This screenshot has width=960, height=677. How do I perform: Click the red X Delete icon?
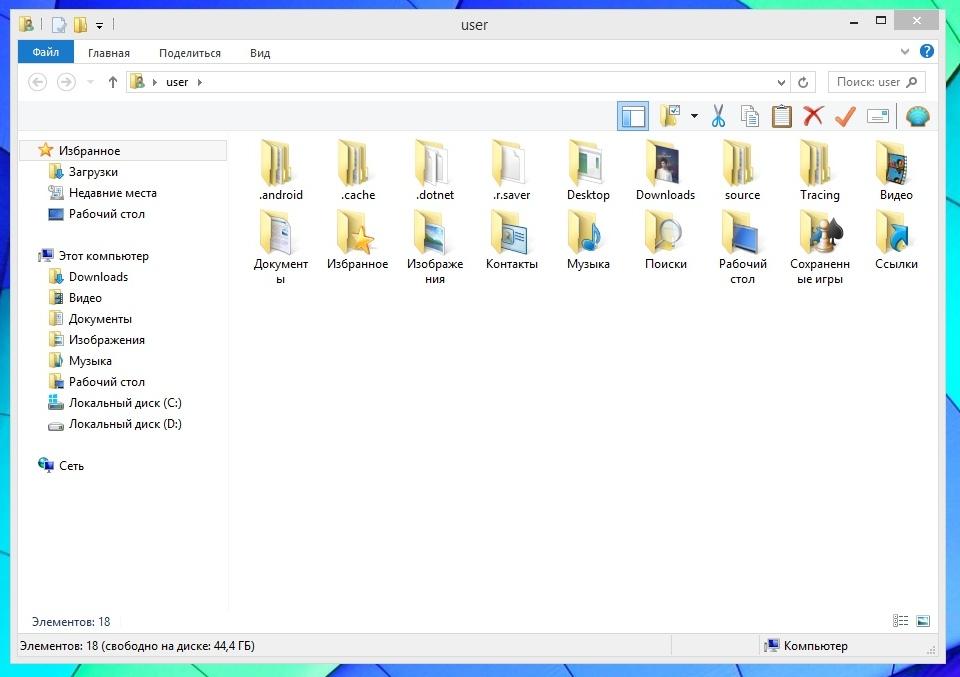(x=812, y=115)
